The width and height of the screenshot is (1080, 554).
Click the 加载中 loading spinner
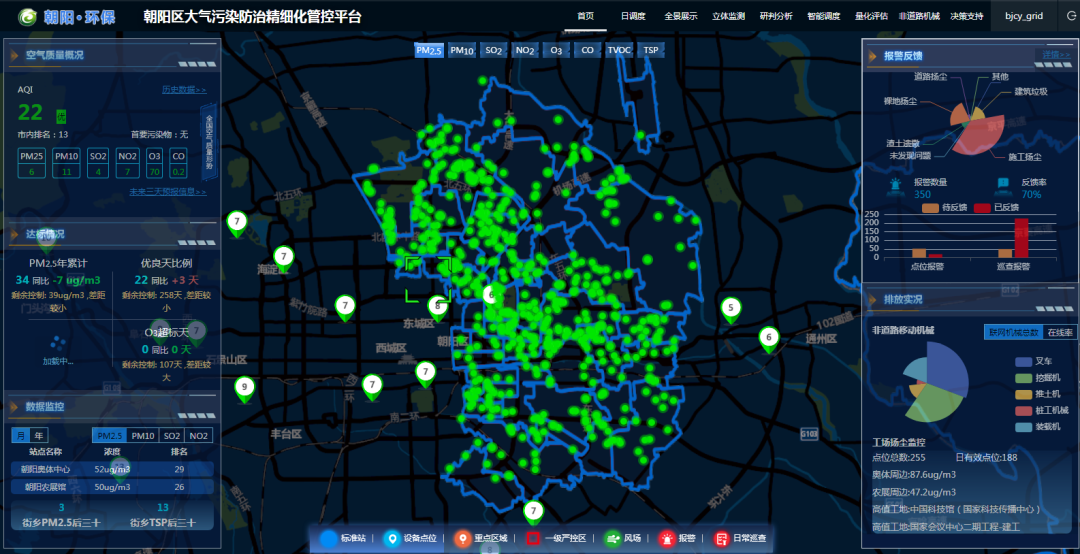click(58, 342)
